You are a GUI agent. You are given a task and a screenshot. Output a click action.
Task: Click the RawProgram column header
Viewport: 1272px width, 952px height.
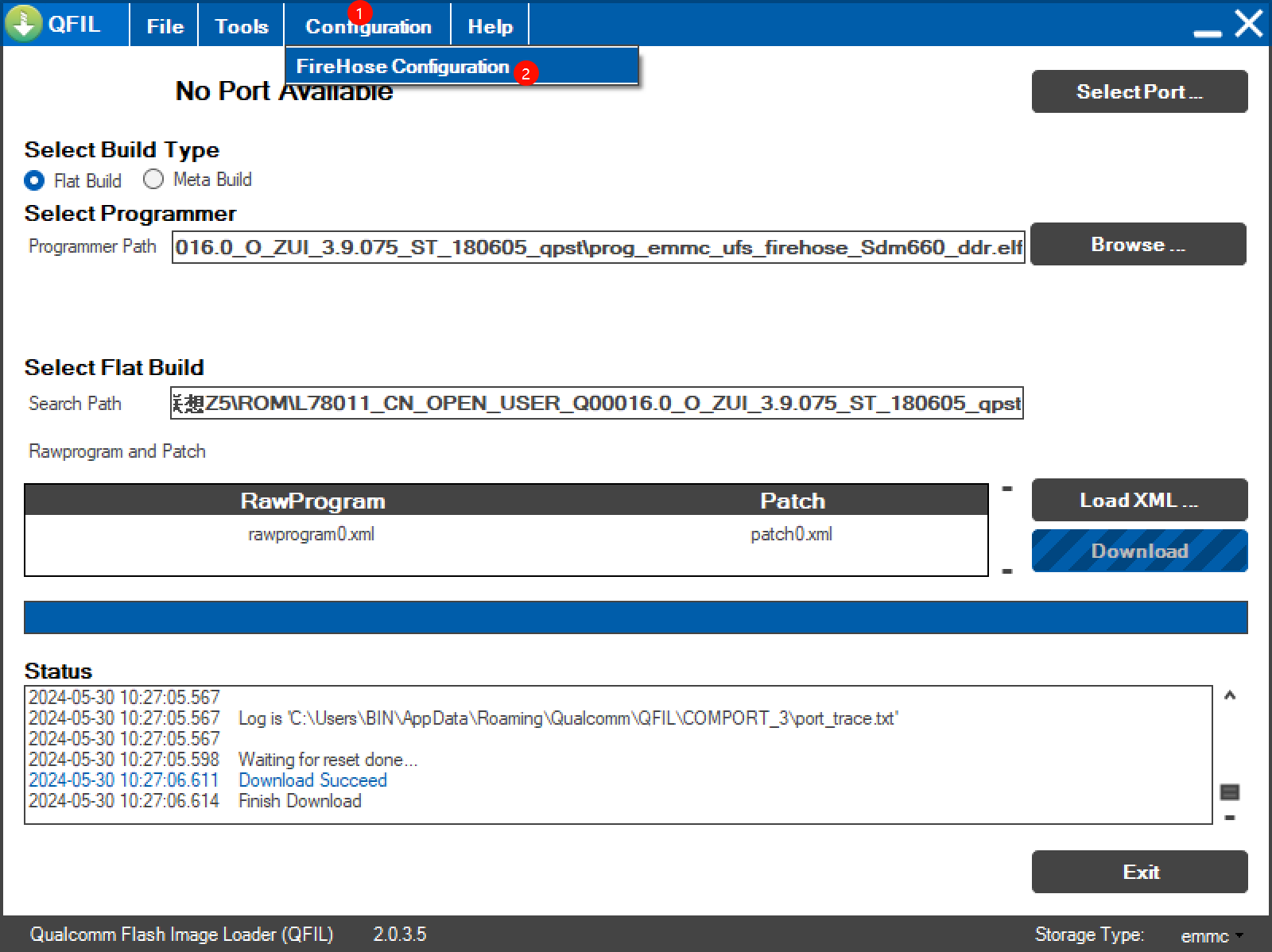tap(313, 501)
